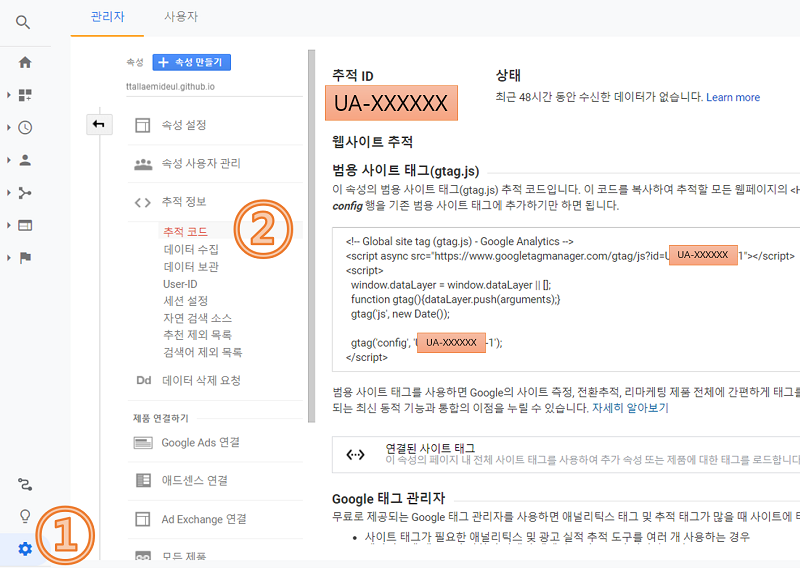The height and width of the screenshot is (572, 800).
Task: Click the Dd data deletion icon
Action: (x=143, y=380)
